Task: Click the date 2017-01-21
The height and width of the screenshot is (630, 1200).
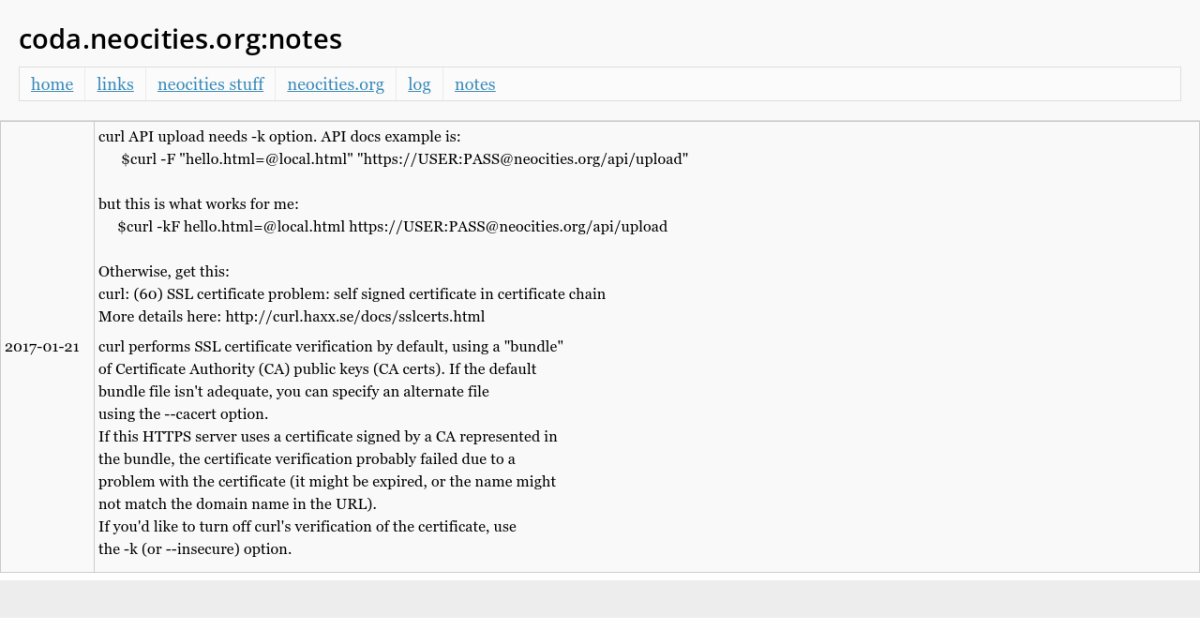Action: [x=43, y=347]
